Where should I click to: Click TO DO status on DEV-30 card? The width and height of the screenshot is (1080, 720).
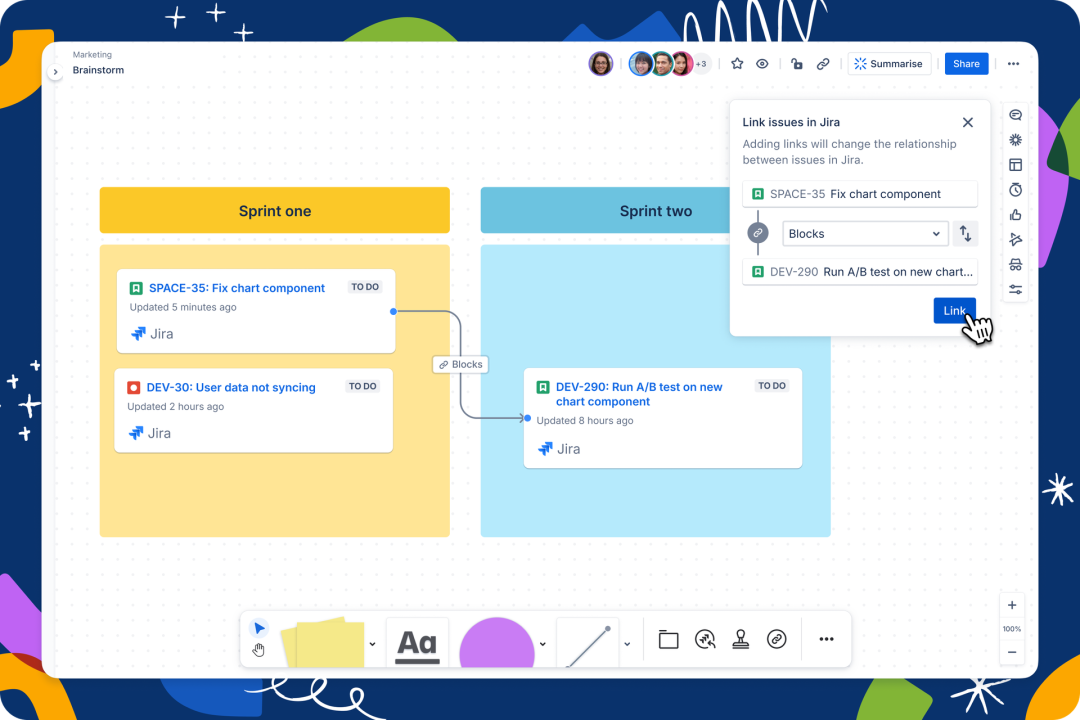coord(362,386)
